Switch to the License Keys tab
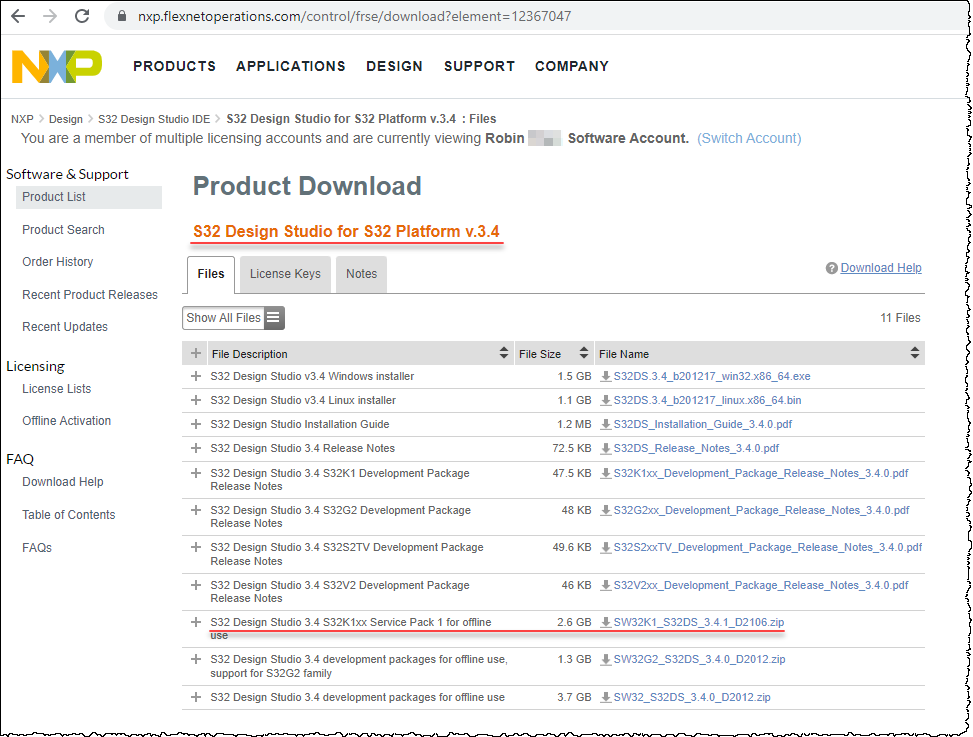Image resolution: width=973 pixels, height=737 pixels. coord(285,274)
